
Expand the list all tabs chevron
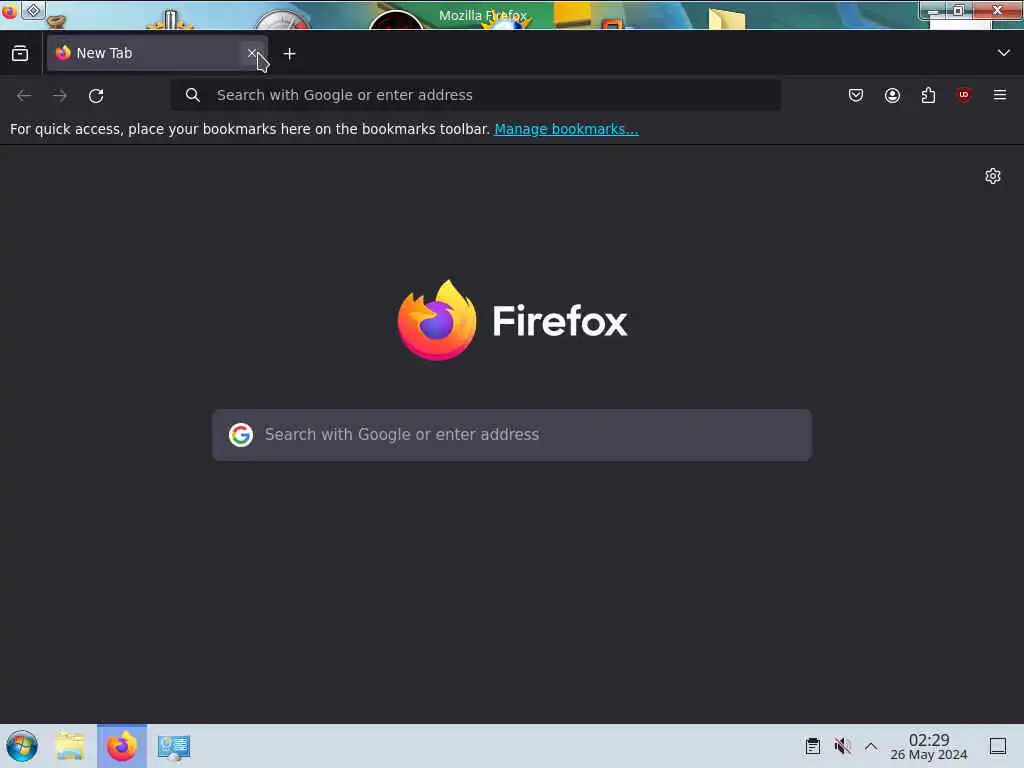1003,53
